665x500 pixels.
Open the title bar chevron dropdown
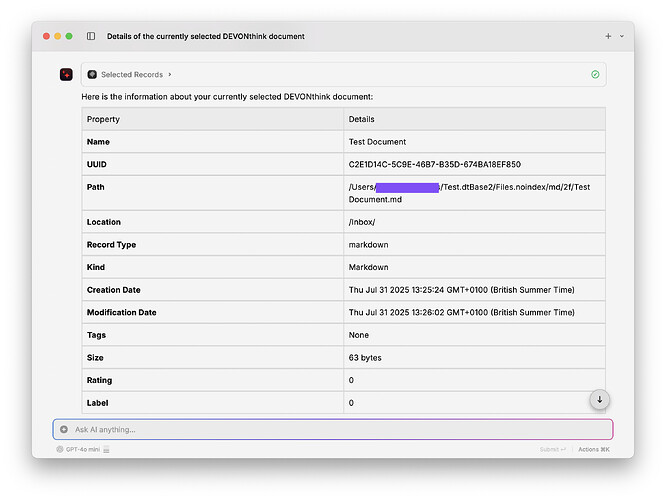tap(622, 36)
